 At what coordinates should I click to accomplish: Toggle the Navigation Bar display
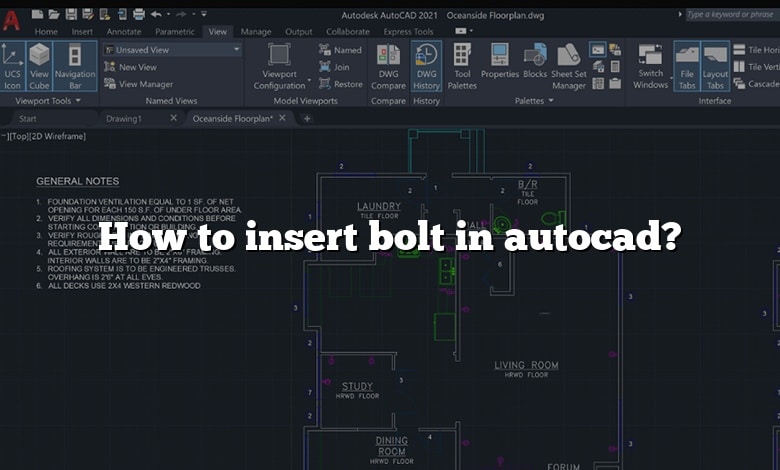tap(75, 66)
